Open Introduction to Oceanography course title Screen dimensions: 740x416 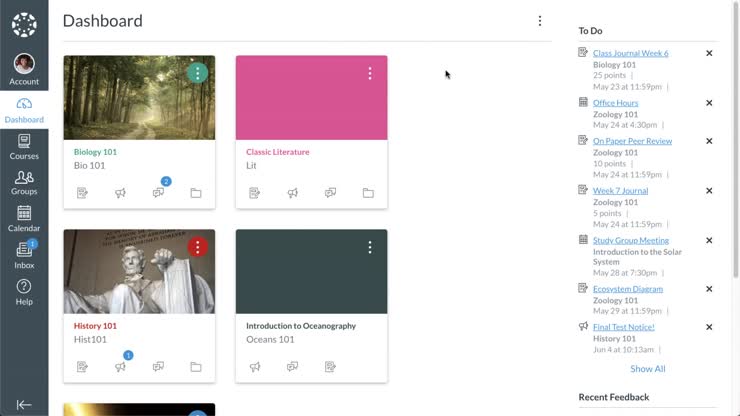pos(301,326)
